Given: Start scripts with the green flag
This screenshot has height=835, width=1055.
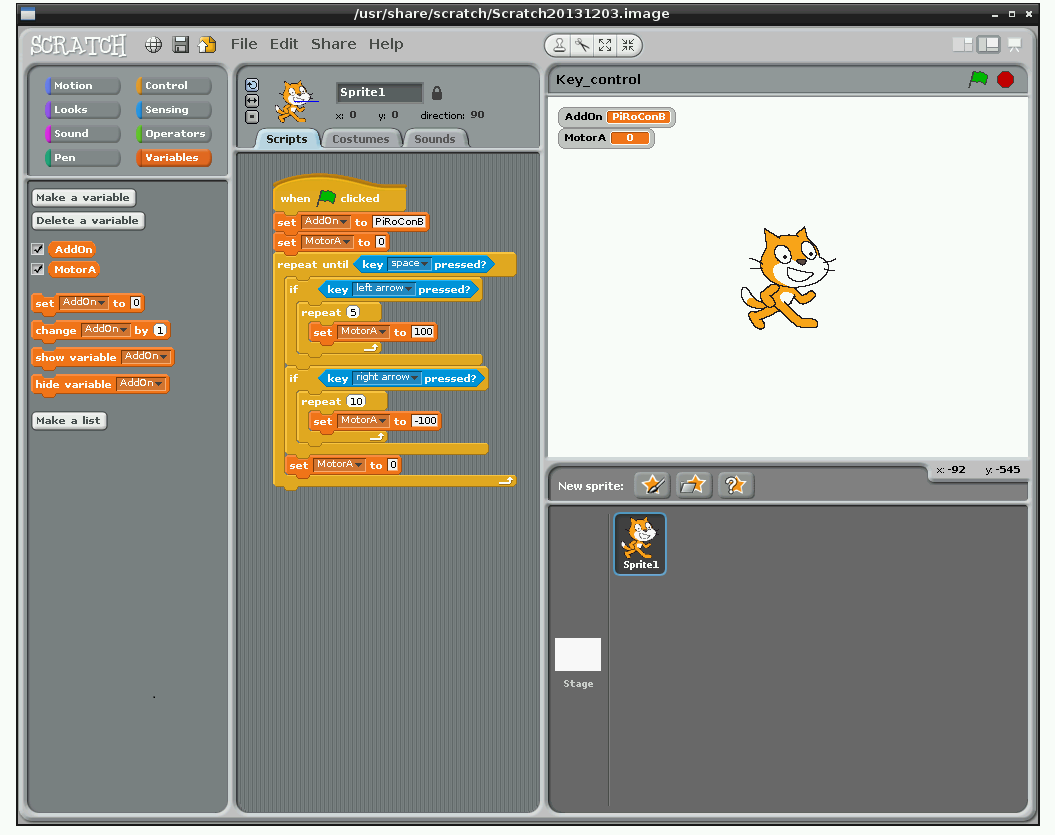Looking at the screenshot, I should pos(978,79).
